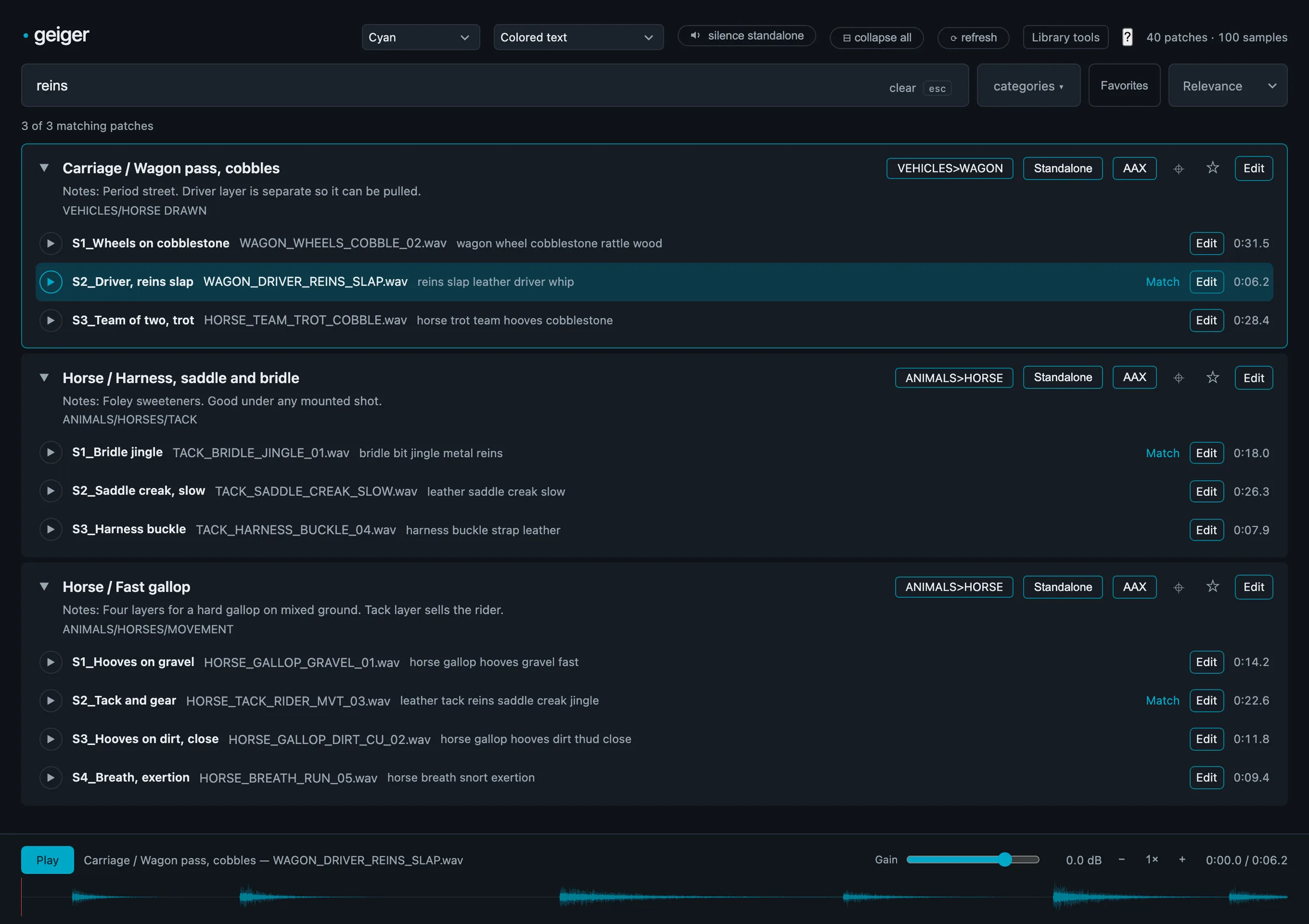
Task: Star the Horse / Harness, saddle and bridle patch
Action: tap(1212, 377)
